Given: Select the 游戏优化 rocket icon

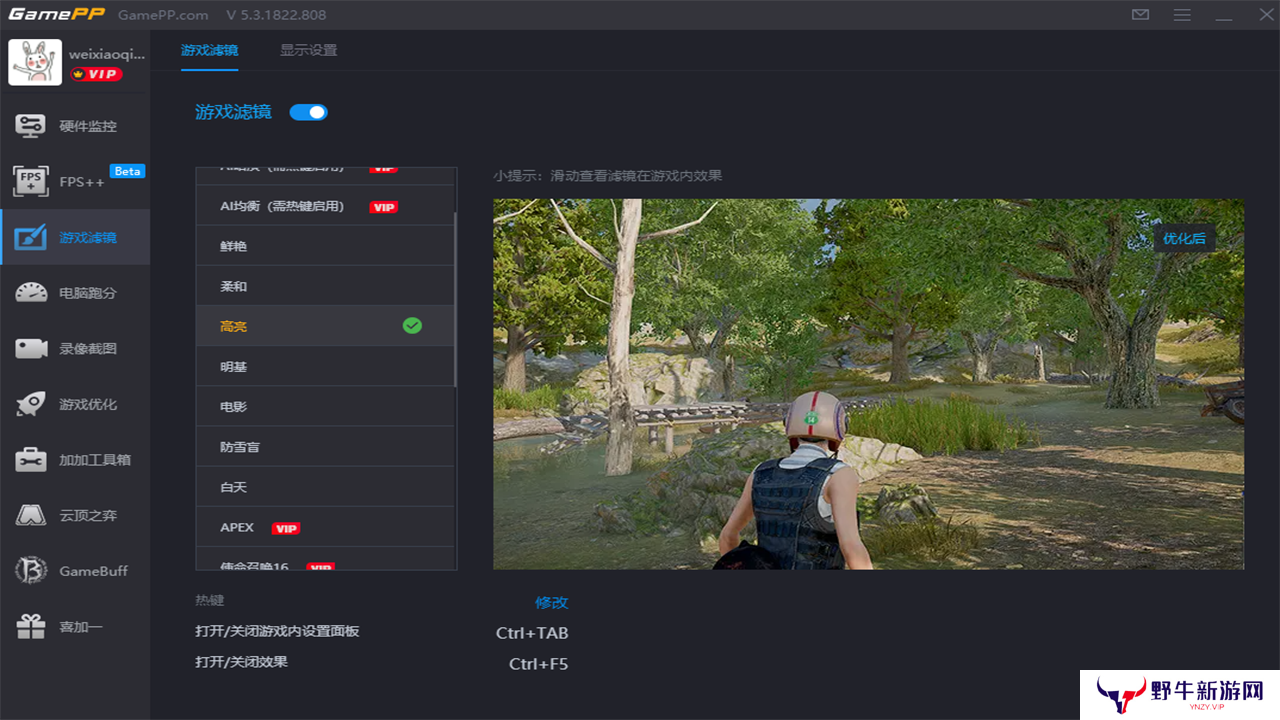Looking at the screenshot, I should tap(31, 404).
